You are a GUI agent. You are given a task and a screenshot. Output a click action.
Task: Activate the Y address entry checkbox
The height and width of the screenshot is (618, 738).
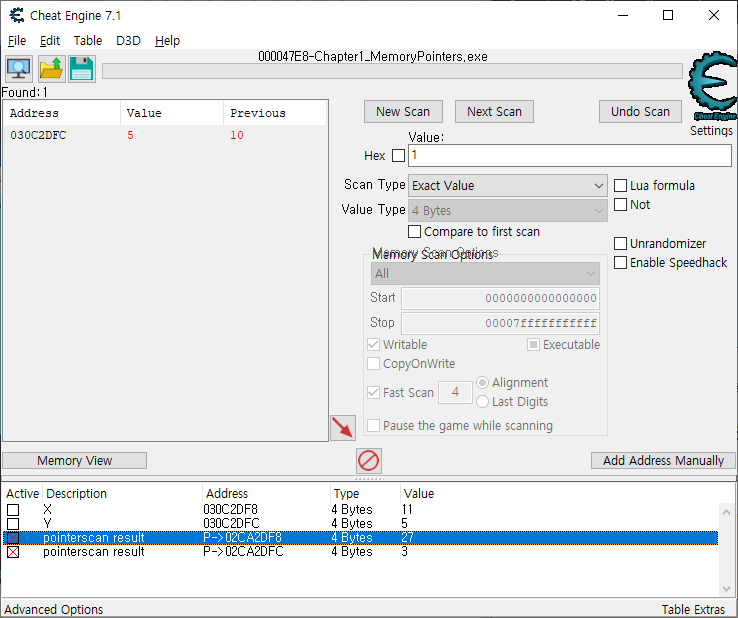13,524
